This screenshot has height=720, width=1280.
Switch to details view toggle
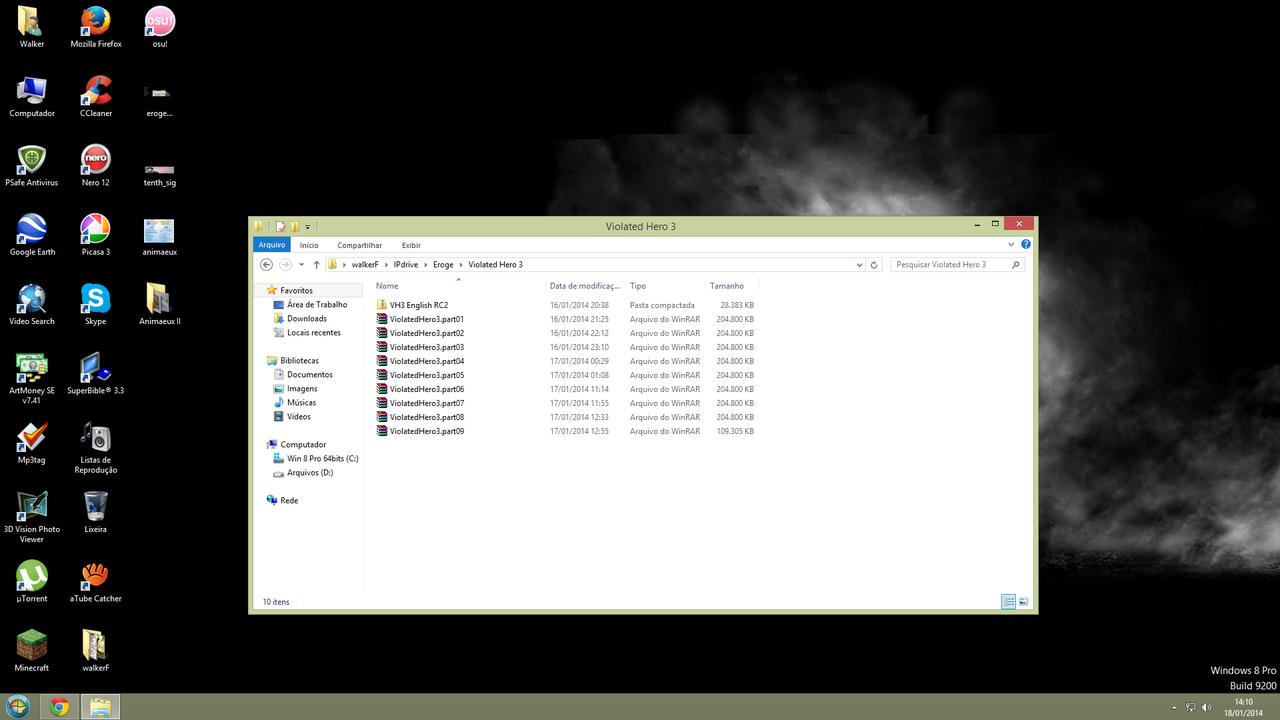point(1008,602)
